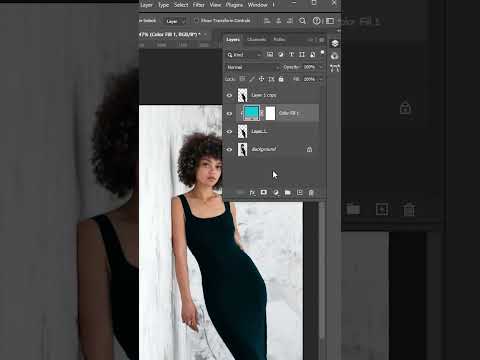
Task: Open the Type menu
Action: [163, 5]
